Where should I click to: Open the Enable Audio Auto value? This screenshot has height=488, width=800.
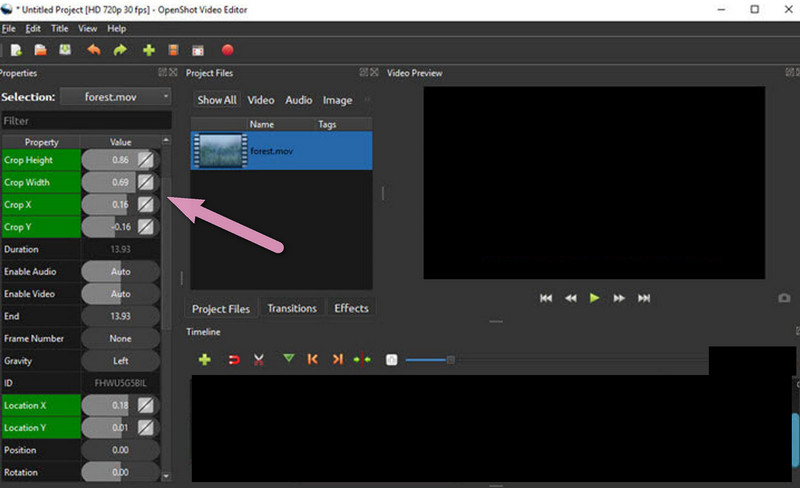click(x=120, y=272)
